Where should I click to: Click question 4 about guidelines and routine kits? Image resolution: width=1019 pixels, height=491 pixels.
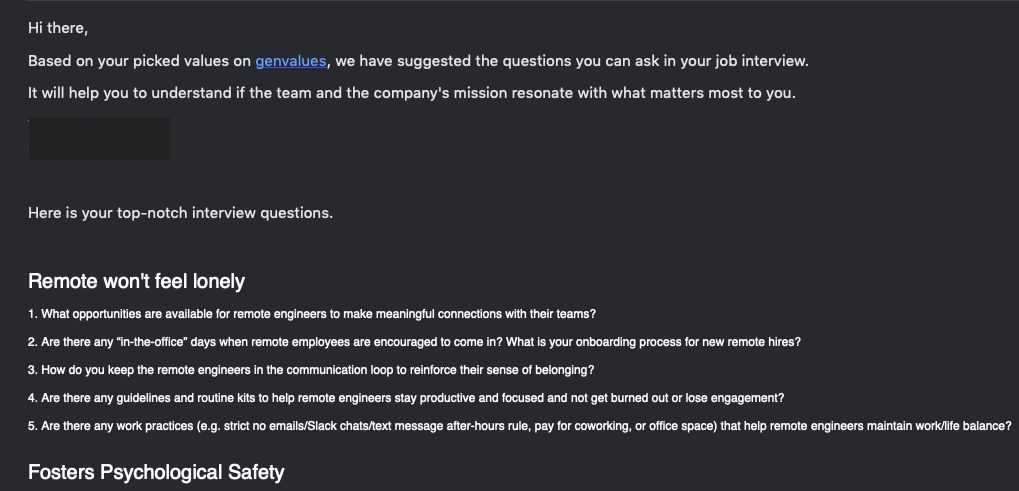pyautogui.click(x=406, y=398)
